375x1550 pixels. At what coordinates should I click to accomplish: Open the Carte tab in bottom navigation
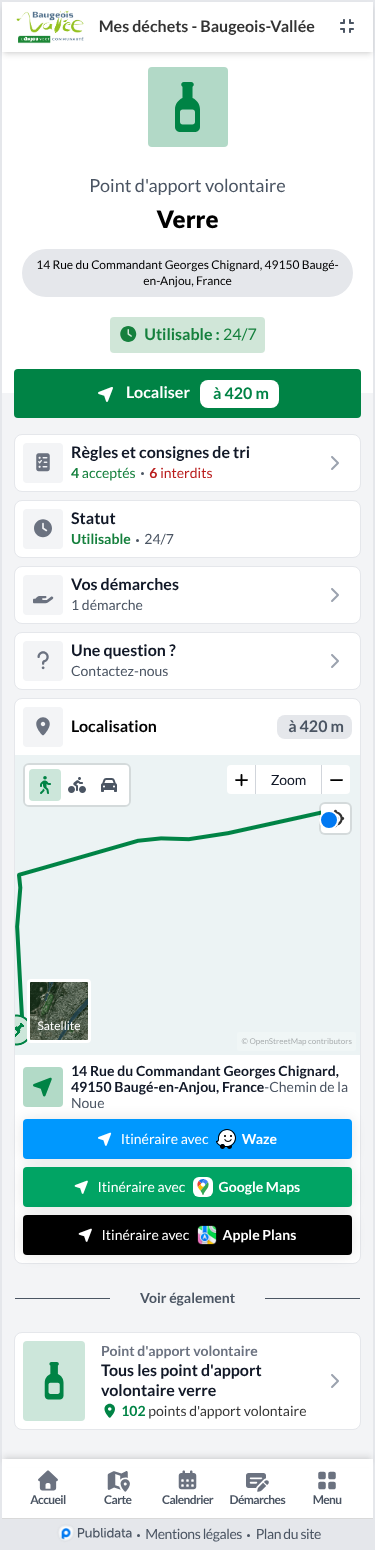pos(118,1488)
